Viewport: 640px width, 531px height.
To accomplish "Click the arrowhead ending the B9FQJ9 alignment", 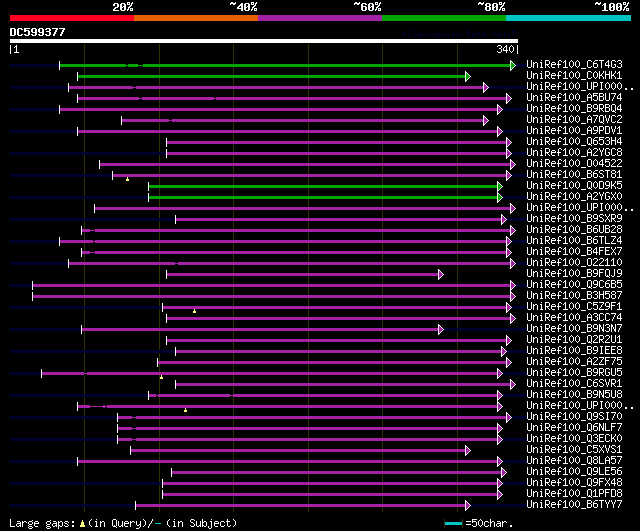I will pyautogui.click(x=441, y=274).
